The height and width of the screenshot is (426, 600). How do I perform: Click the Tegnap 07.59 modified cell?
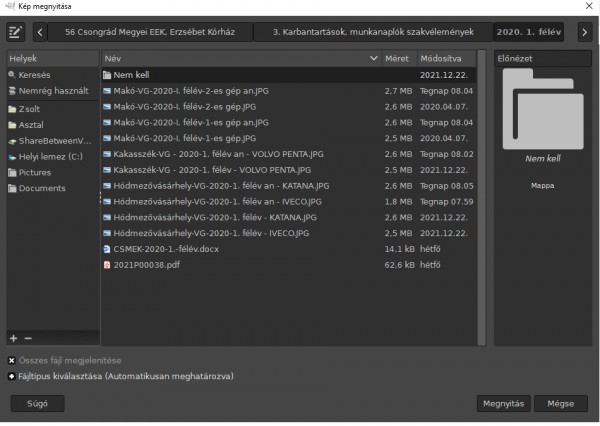click(x=447, y=202)
